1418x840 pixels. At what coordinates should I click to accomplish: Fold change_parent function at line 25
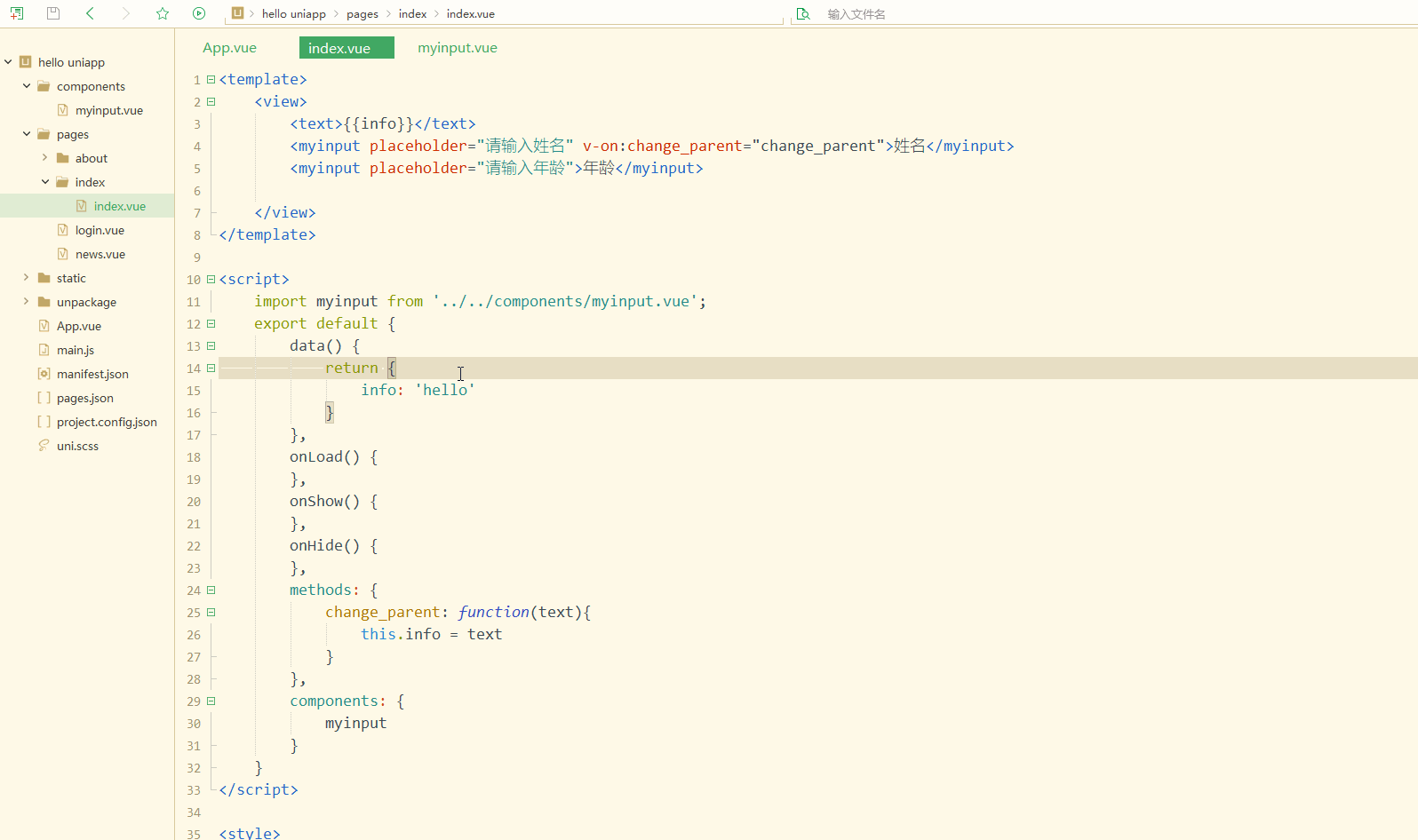click(211, 612)
